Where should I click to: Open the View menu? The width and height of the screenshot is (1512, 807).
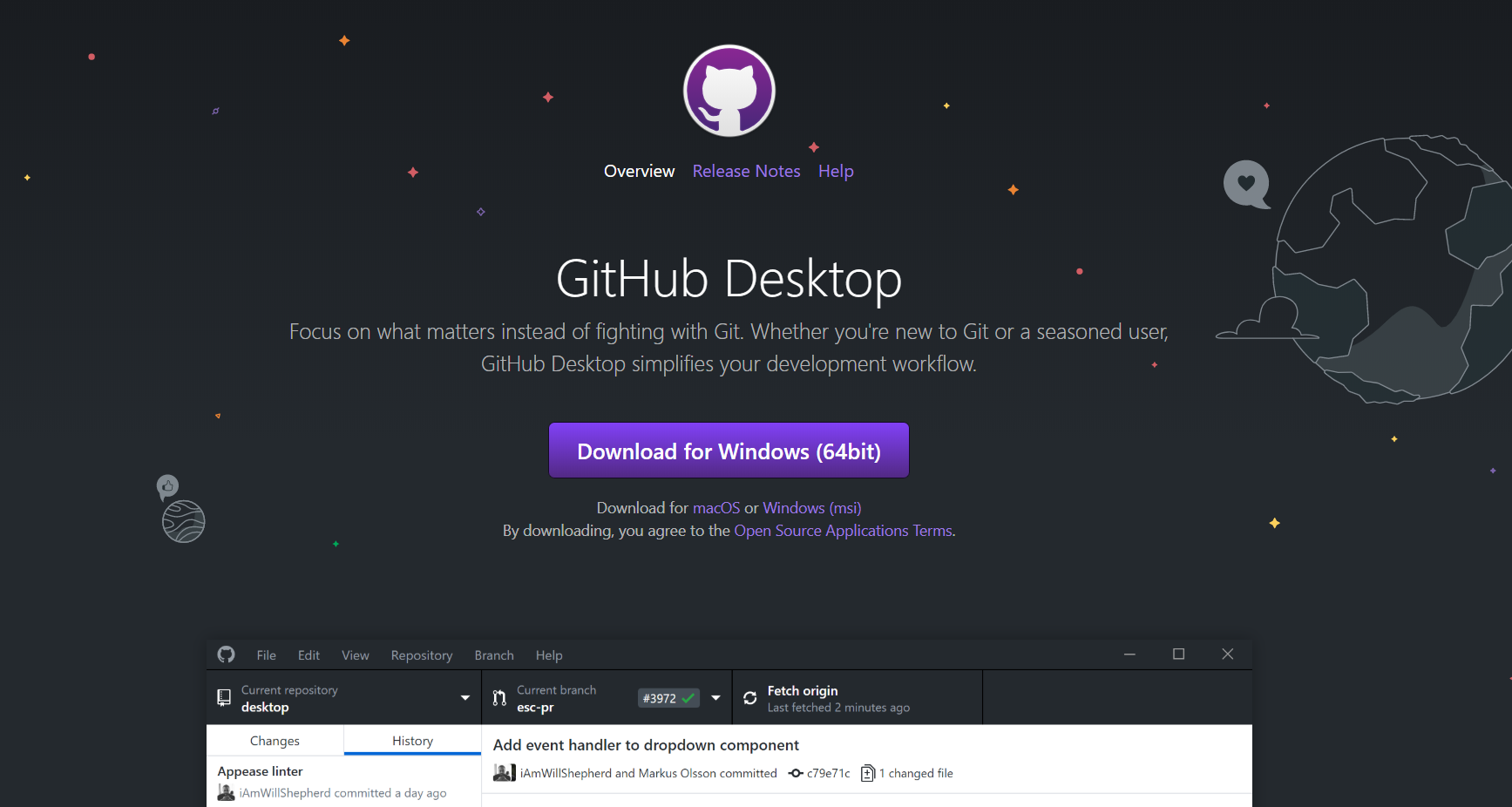tap(356, 655)
